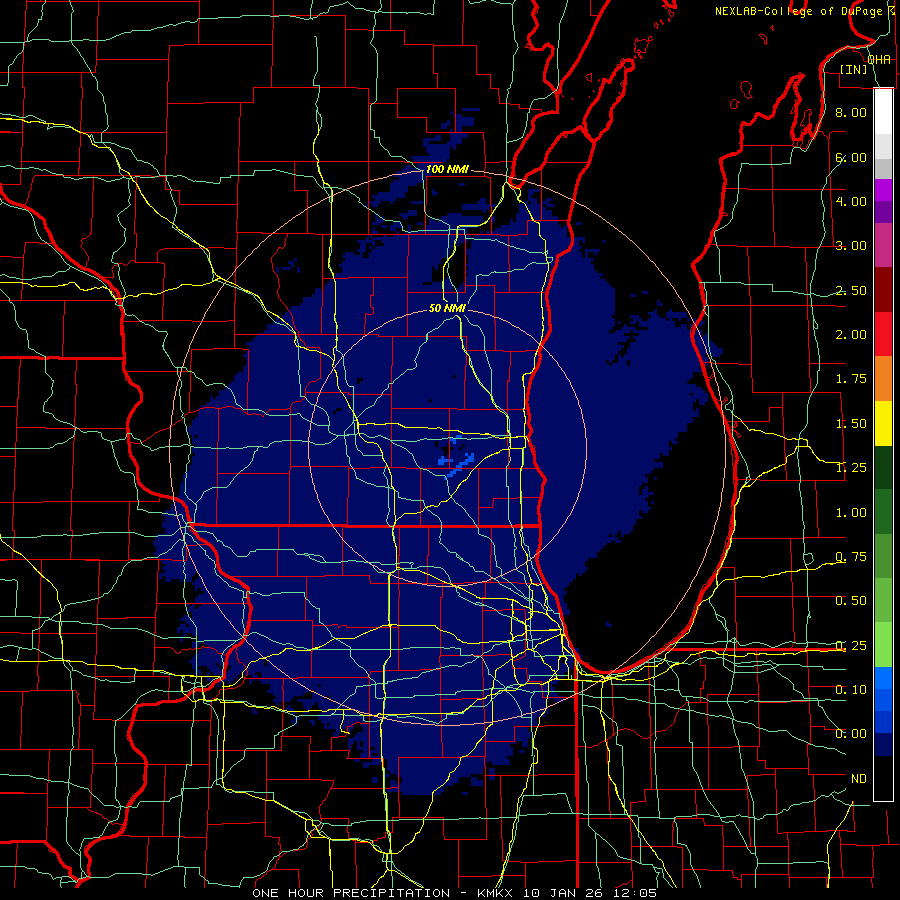Click the ONE HOUR PRECIPITATION title text
The height and width of the screenshot is (900, 900).
[x=351, y=893]
